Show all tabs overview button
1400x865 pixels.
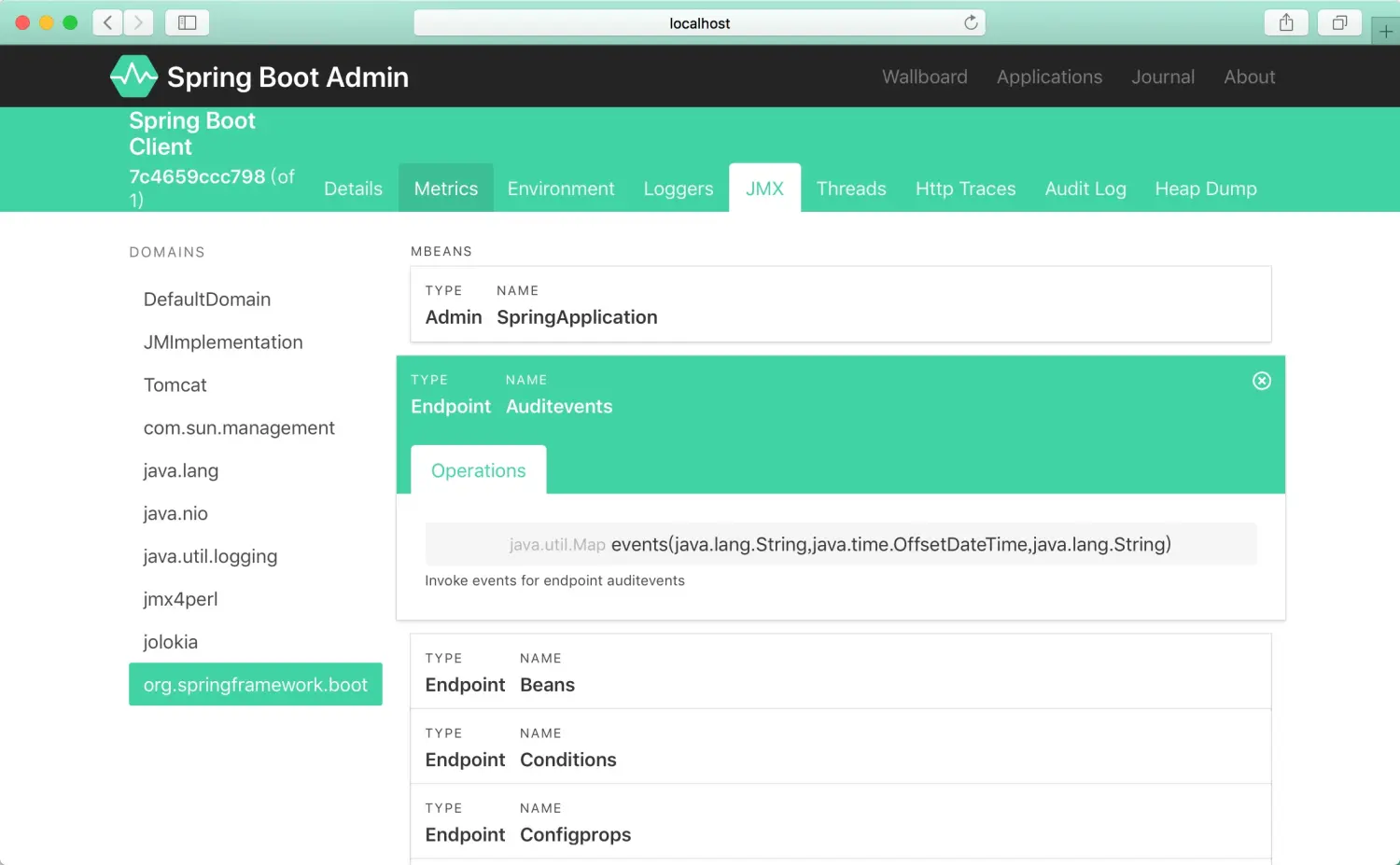pos(1339,22)
